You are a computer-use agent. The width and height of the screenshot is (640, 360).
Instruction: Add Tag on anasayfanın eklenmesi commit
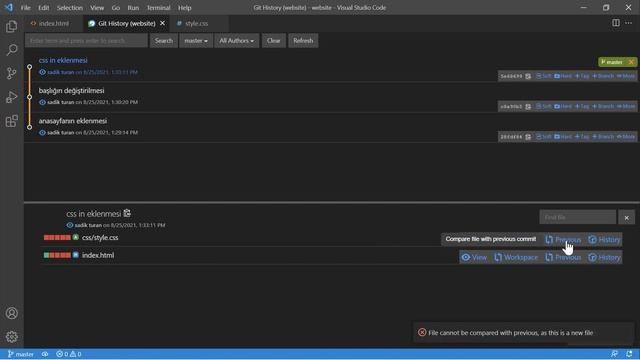[x=582, y=137]
